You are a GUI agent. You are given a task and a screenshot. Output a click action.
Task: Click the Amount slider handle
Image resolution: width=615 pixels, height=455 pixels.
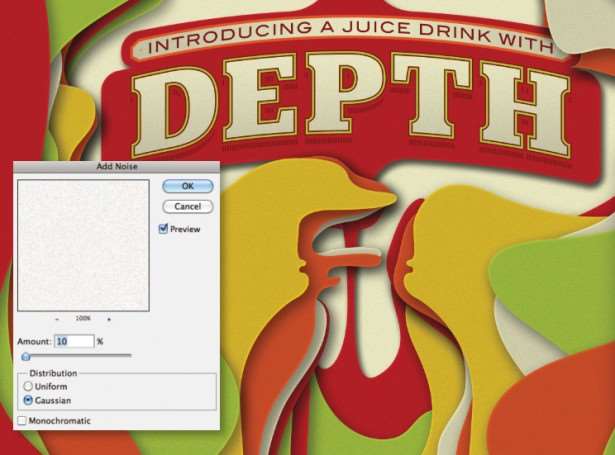pyautogui.click(x=26, y=356)
